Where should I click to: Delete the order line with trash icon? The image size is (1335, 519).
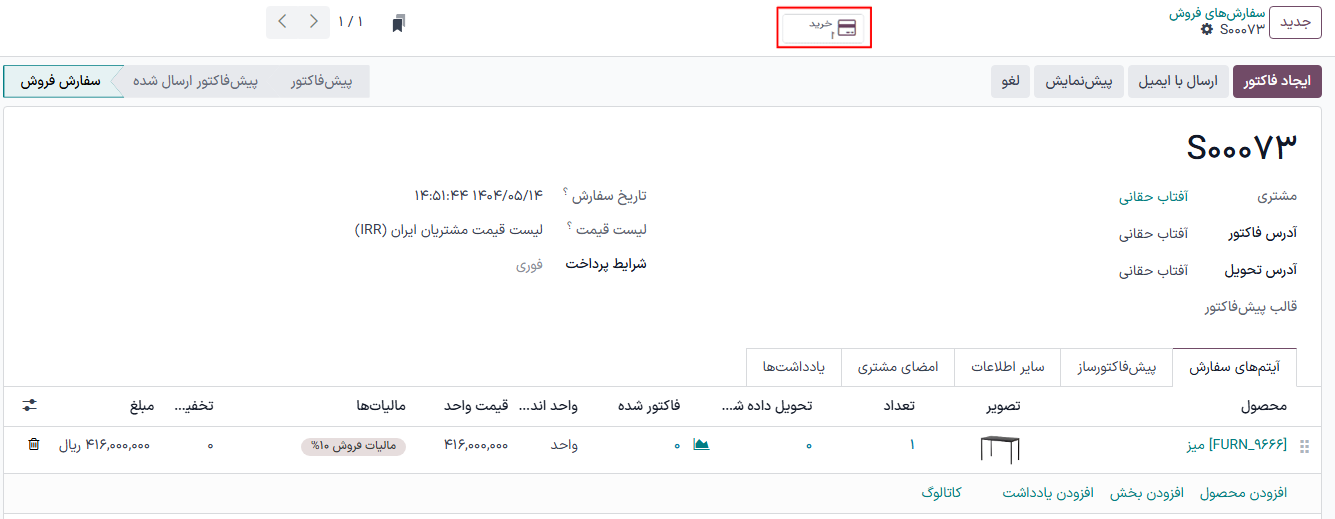click(x=34, y=445)
